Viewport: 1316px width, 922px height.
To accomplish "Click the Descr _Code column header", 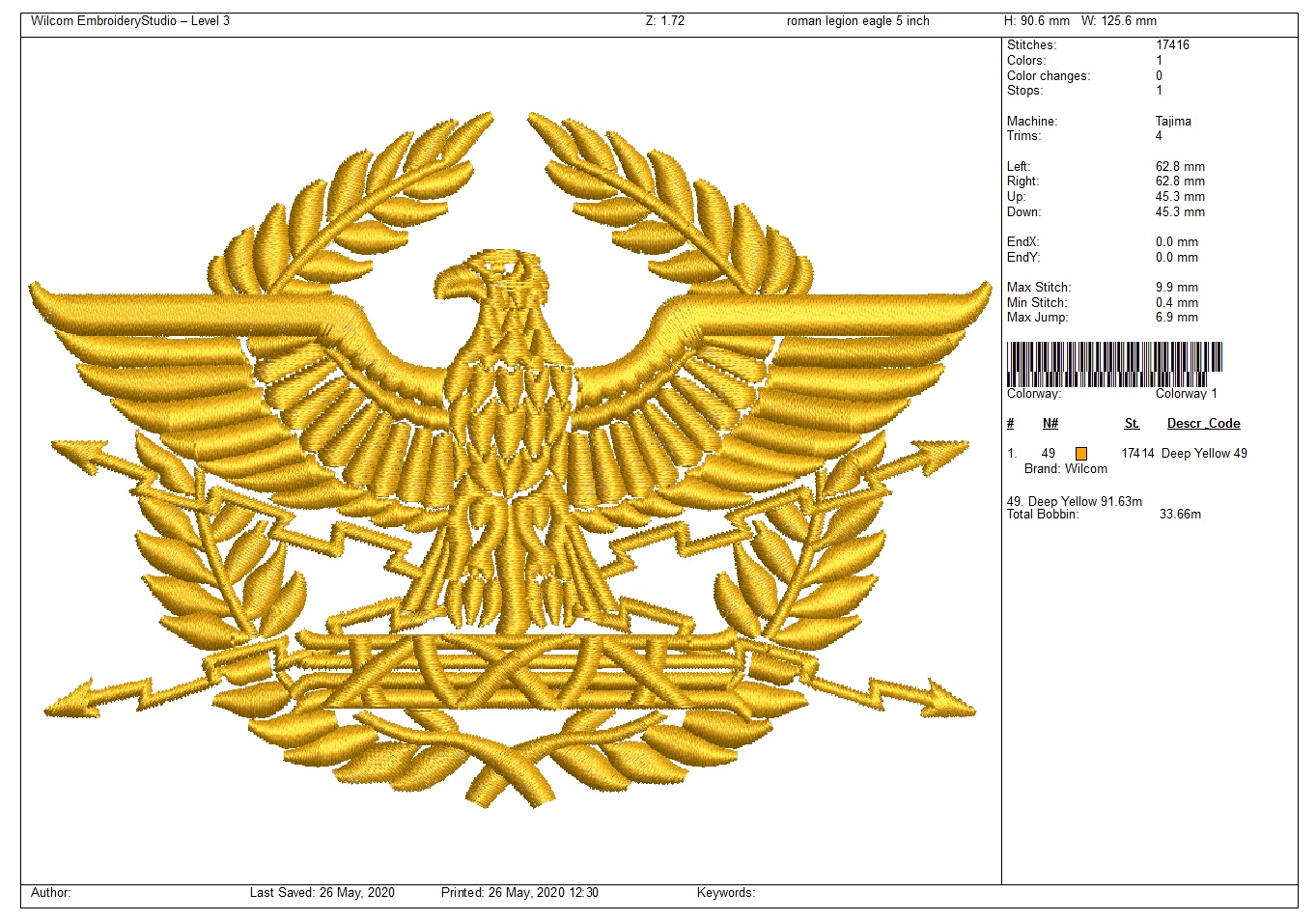I will [x=1203, y=424].
